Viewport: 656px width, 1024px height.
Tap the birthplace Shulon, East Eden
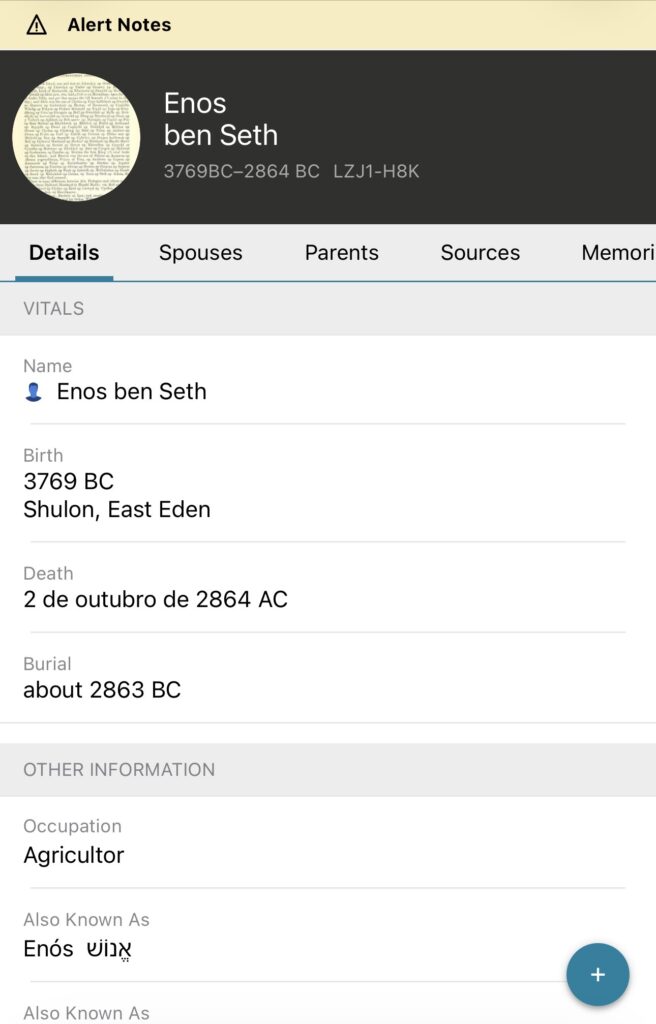117,509
